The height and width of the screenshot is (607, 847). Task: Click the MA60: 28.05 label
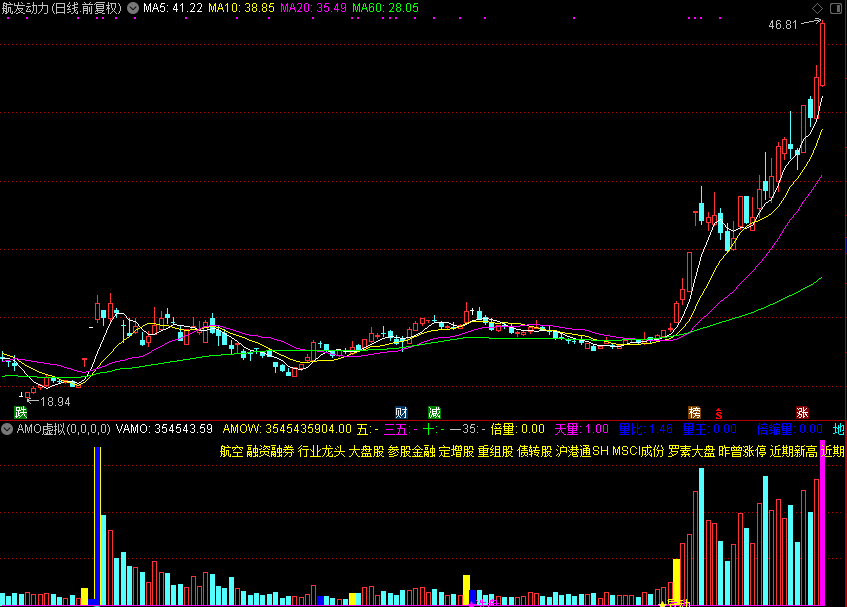point(385,8)
